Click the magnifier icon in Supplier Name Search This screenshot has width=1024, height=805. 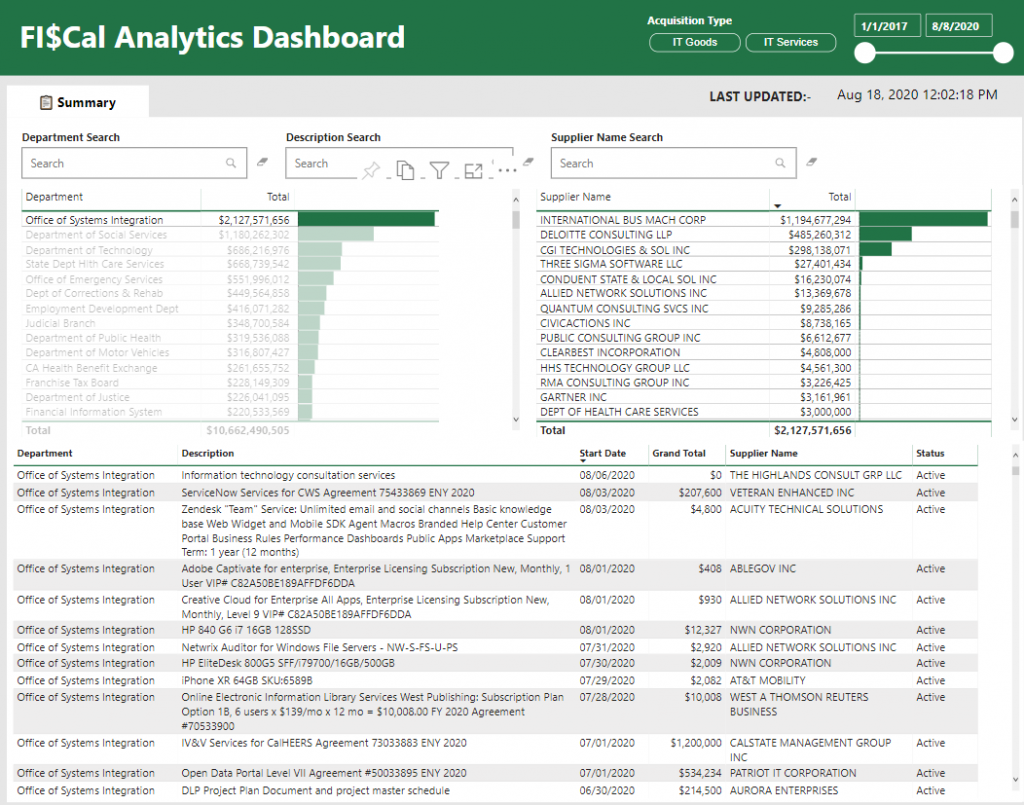[780, 163]
